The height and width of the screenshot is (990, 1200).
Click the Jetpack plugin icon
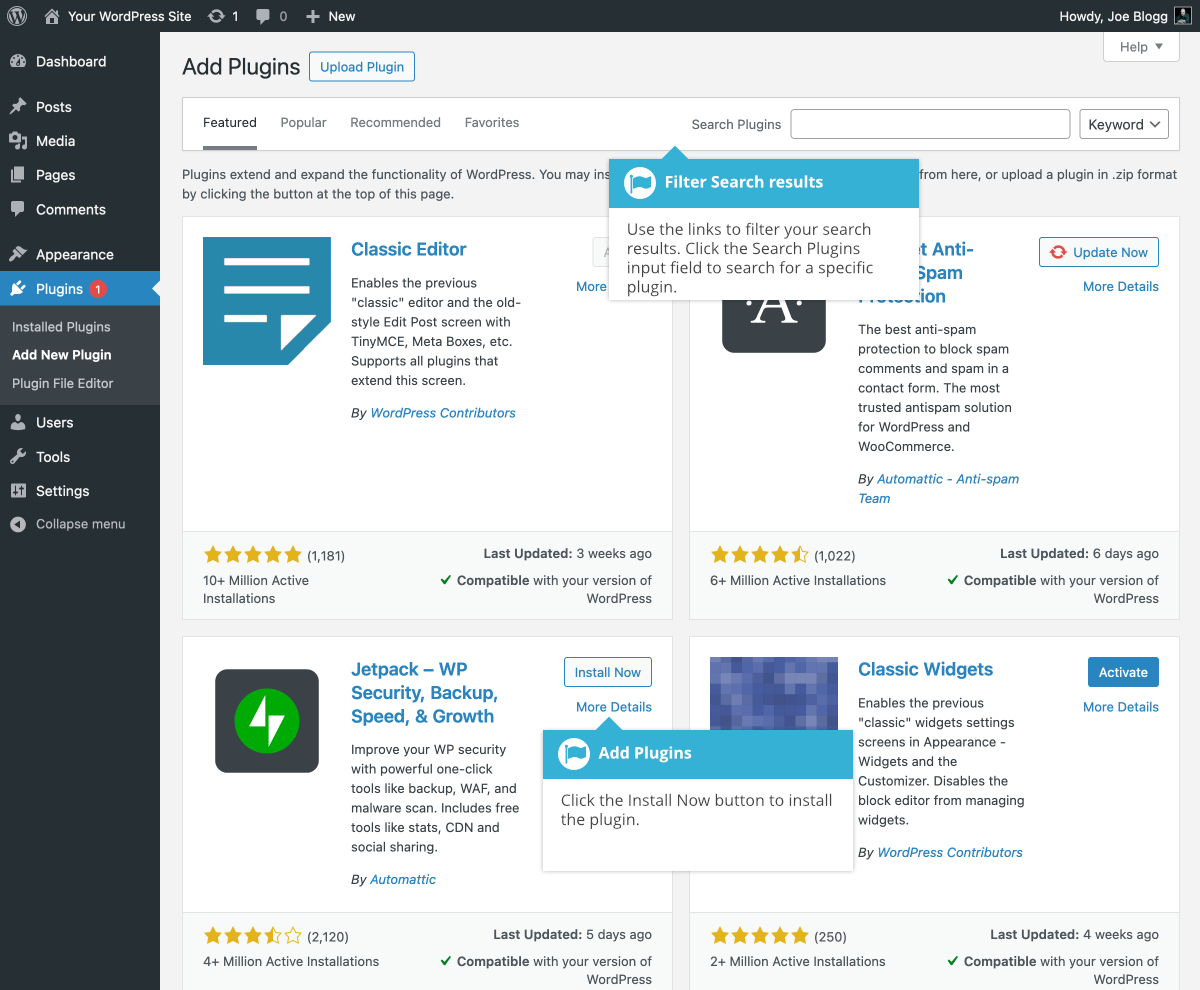click(267, 721)
